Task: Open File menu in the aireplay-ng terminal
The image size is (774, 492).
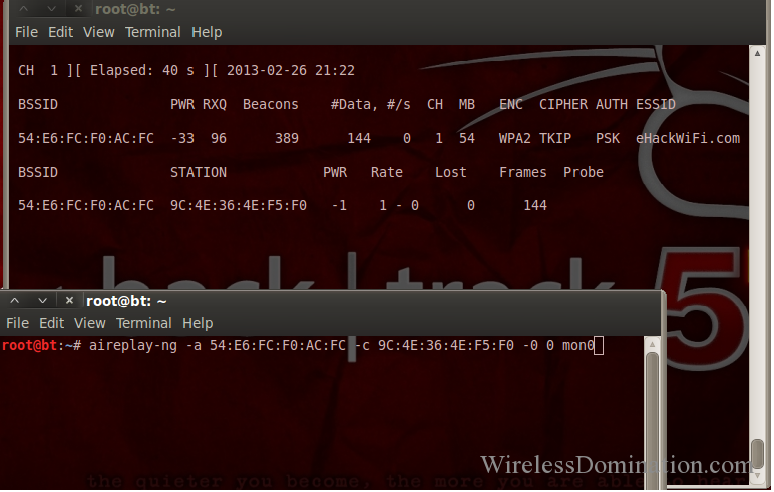Action: pyautogui.click(x=17, y=323)
